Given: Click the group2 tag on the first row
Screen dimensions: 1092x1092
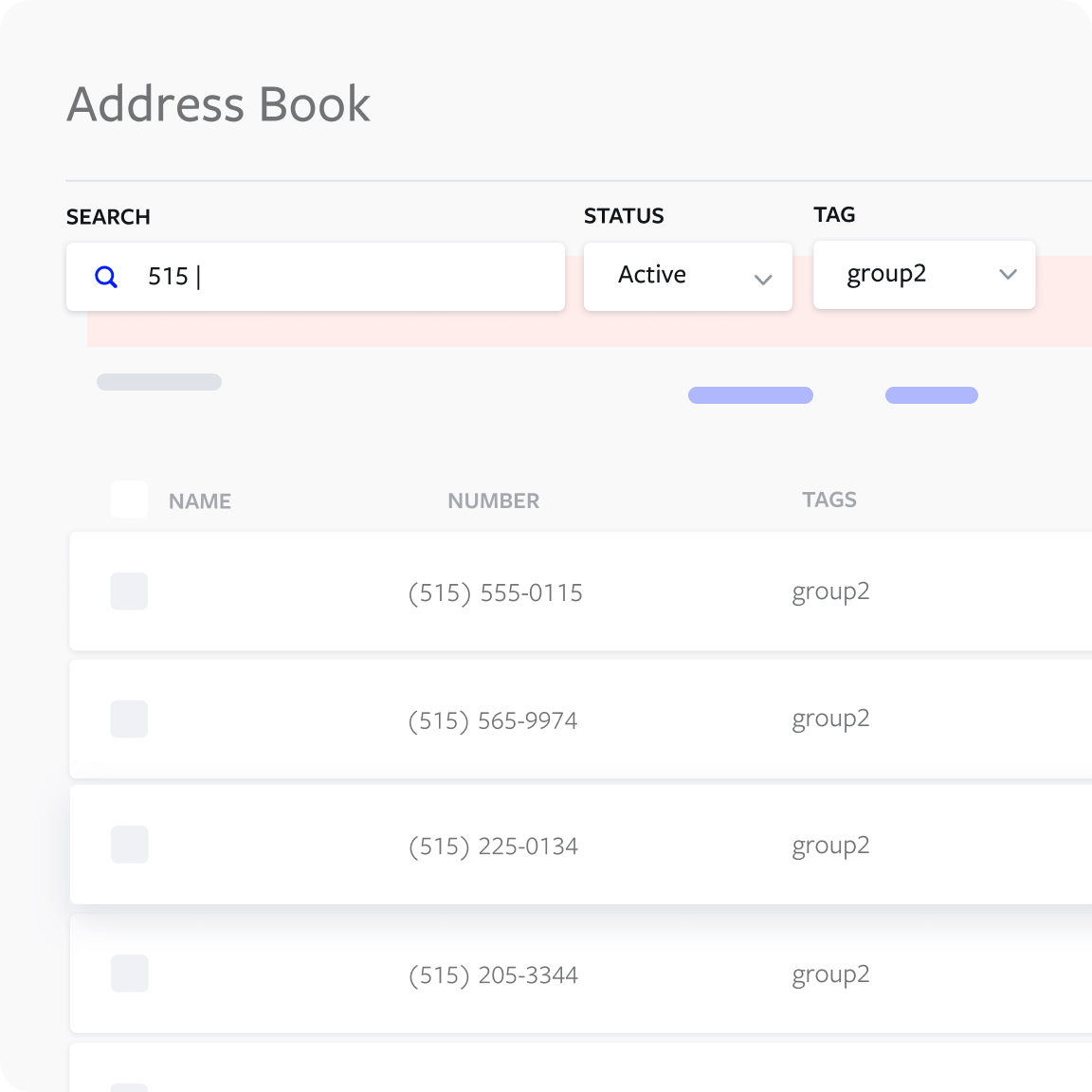Looking at the screenshot, I should pyautogui.click(x=830, y=591).
